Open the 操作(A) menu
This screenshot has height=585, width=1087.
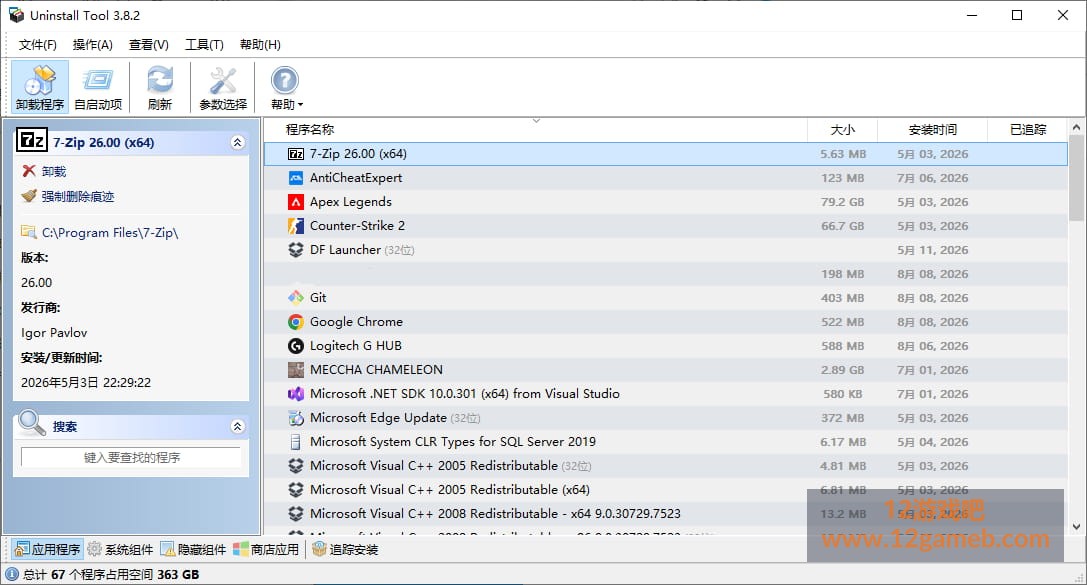pyautogui.click(x=92, y=44)
